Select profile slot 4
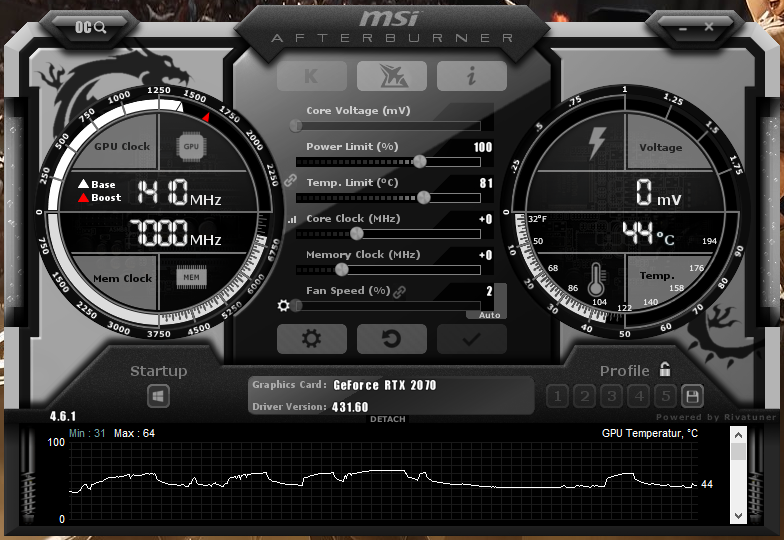 638,397
